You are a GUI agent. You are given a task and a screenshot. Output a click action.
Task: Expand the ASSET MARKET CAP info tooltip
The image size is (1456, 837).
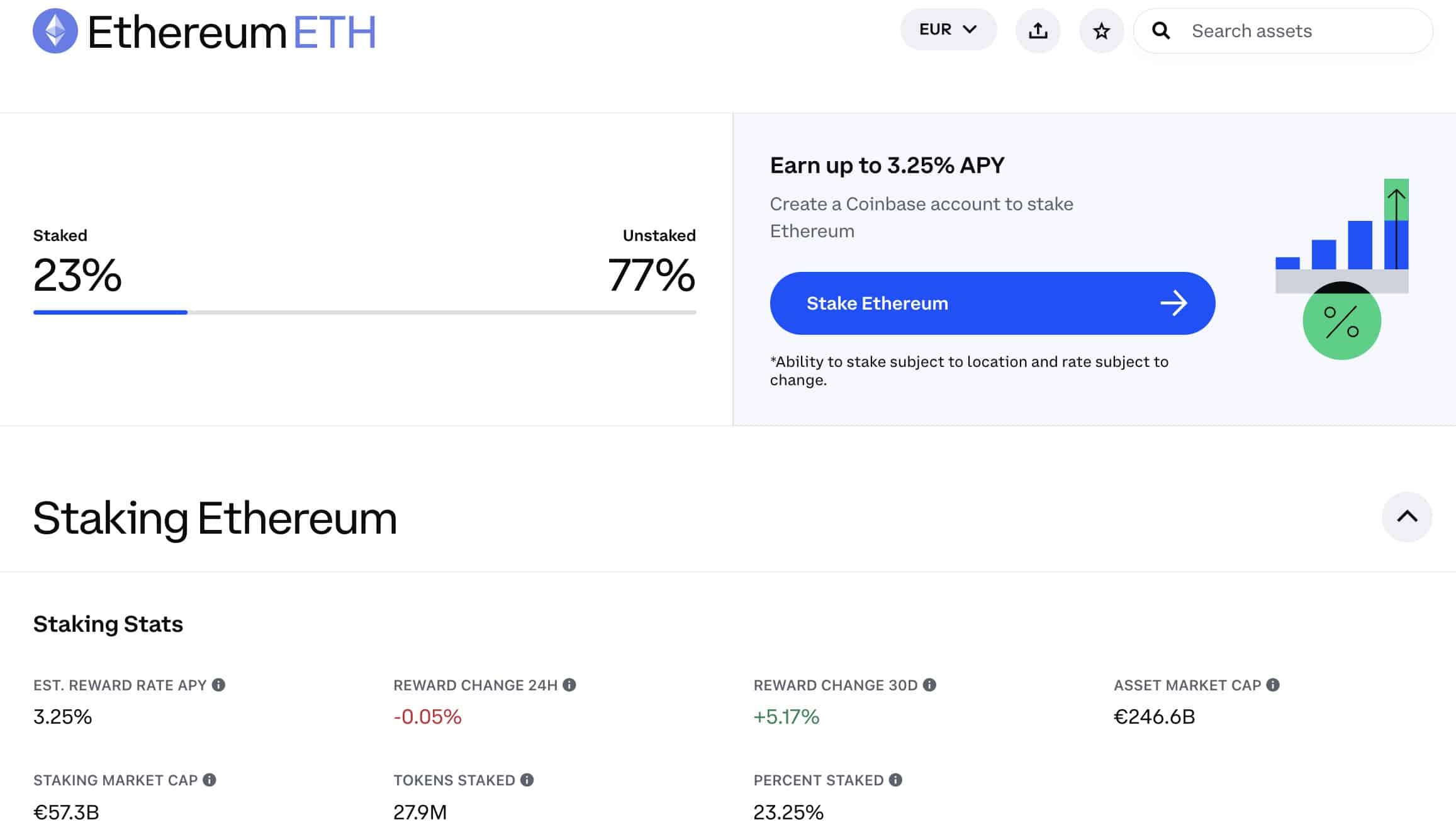(x=1274, y=685)
